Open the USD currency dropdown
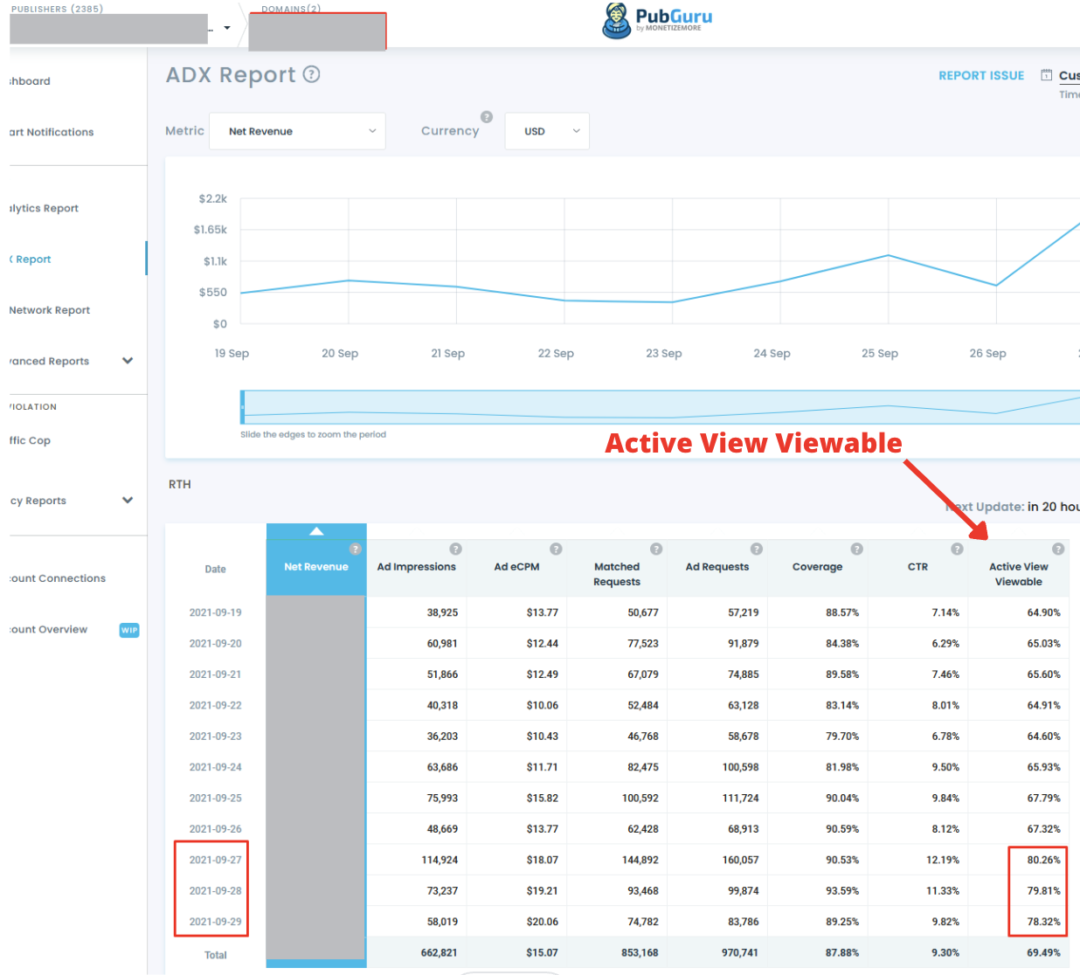Viewport: 1080px width, 975px height. 546,131
